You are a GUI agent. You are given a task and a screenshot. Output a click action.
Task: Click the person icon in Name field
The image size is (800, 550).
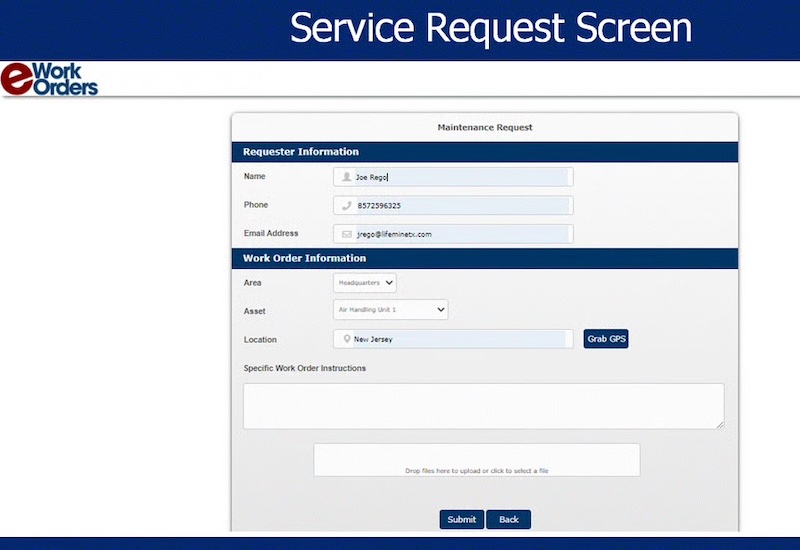[x=346, y=177]
